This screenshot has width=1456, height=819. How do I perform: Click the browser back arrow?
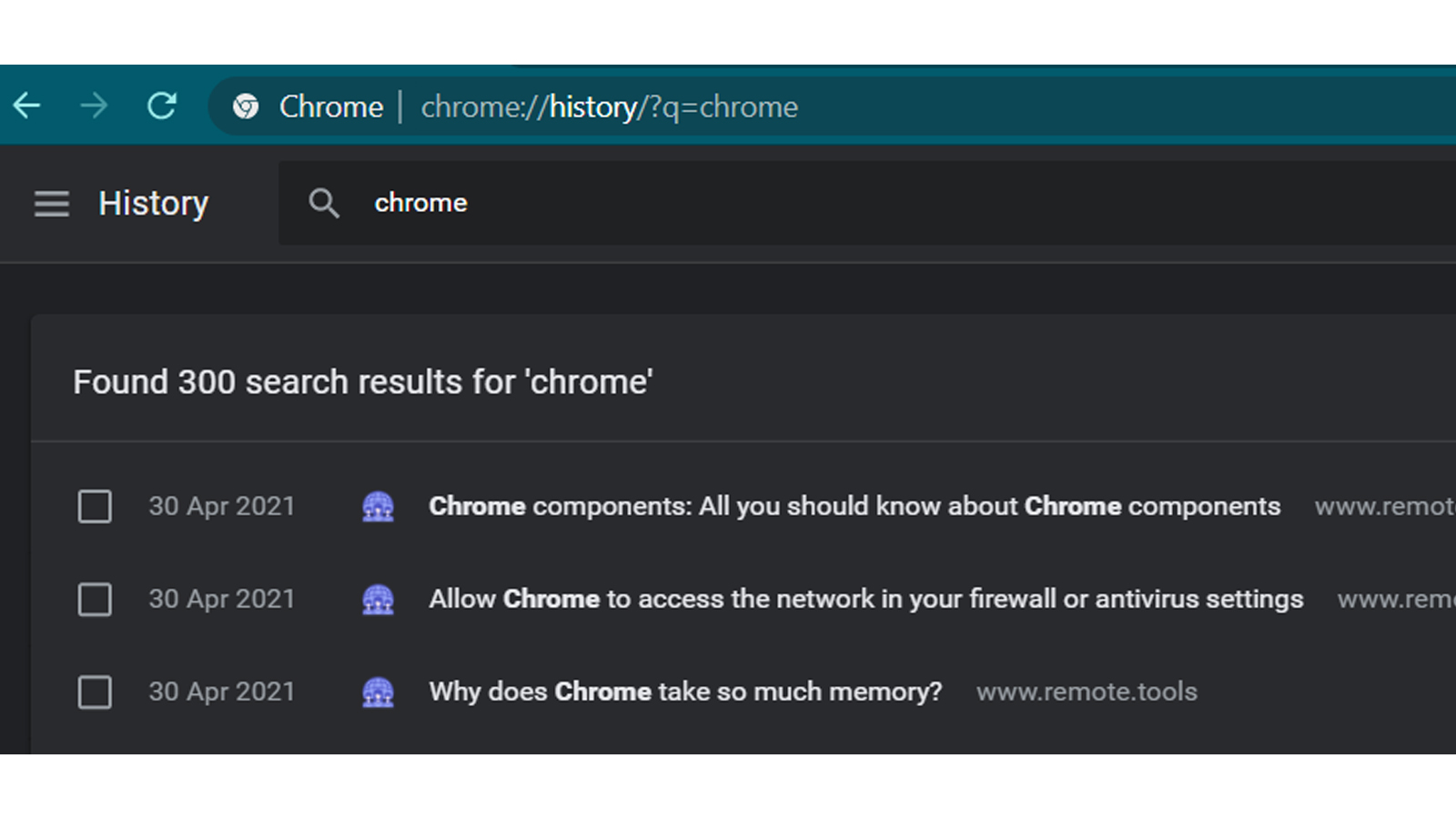tap(26, 106)
